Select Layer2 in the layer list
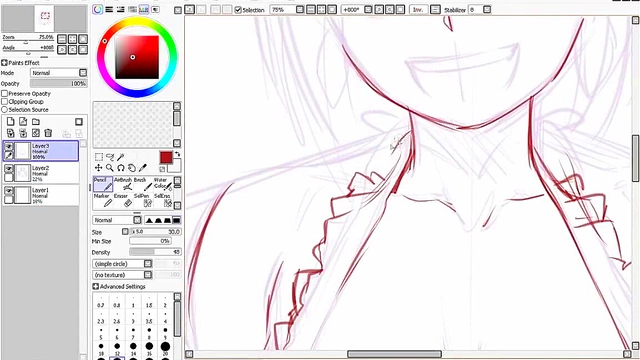This screenshot has width=640, height=360. tap(41, 173)
